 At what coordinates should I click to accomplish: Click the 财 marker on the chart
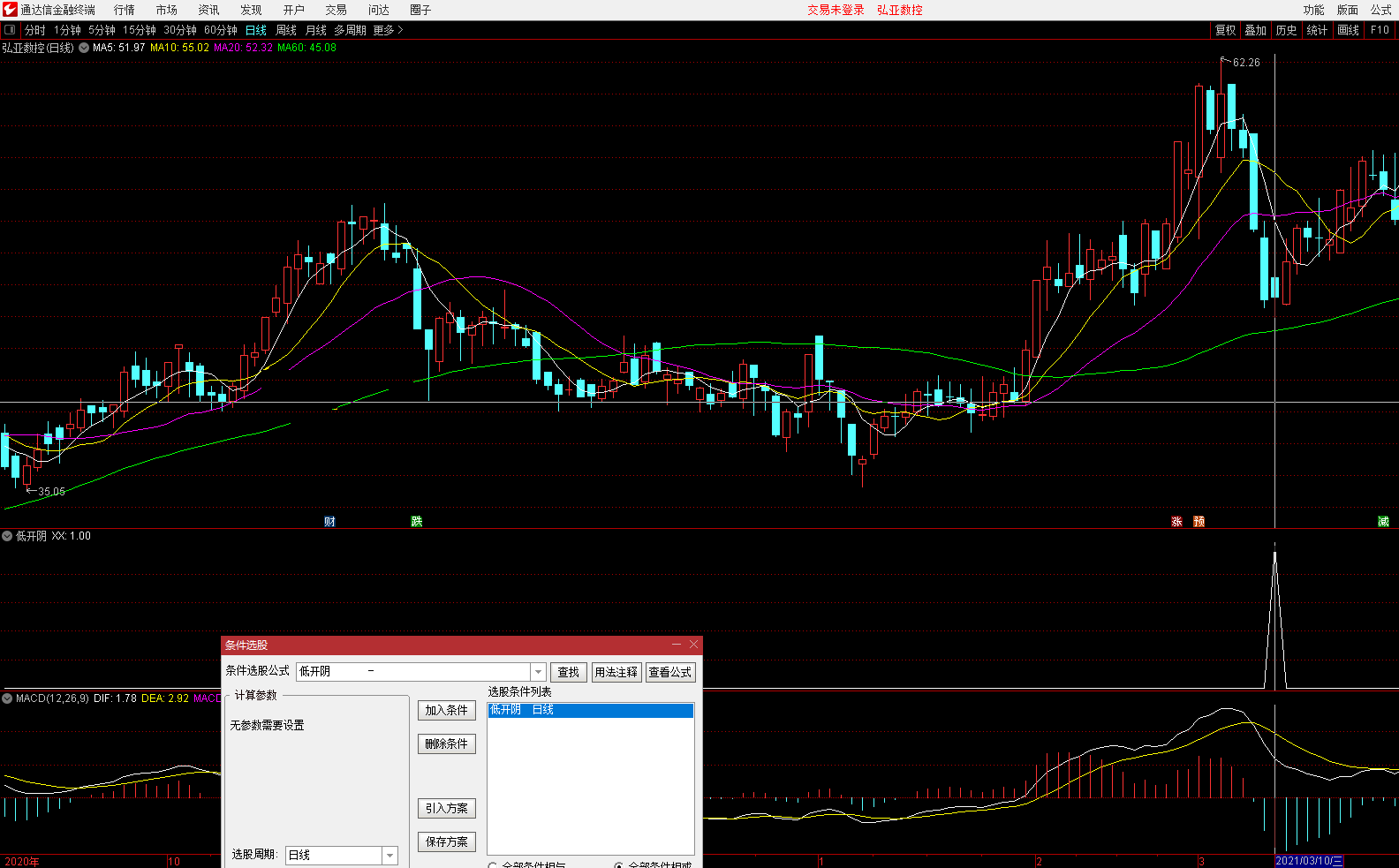tap(329, 522)
